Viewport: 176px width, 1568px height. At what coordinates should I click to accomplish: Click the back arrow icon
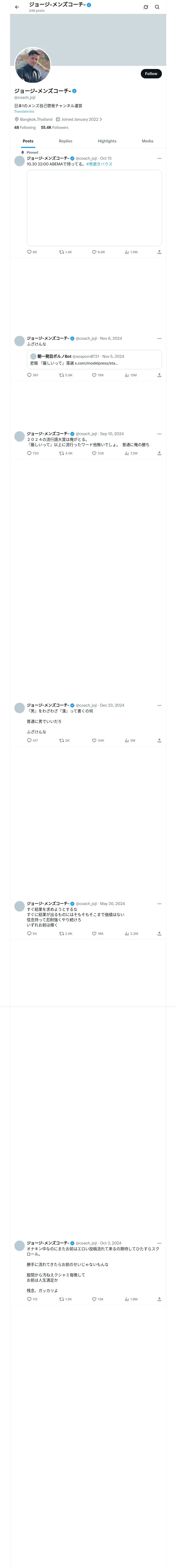click(17, 7)
